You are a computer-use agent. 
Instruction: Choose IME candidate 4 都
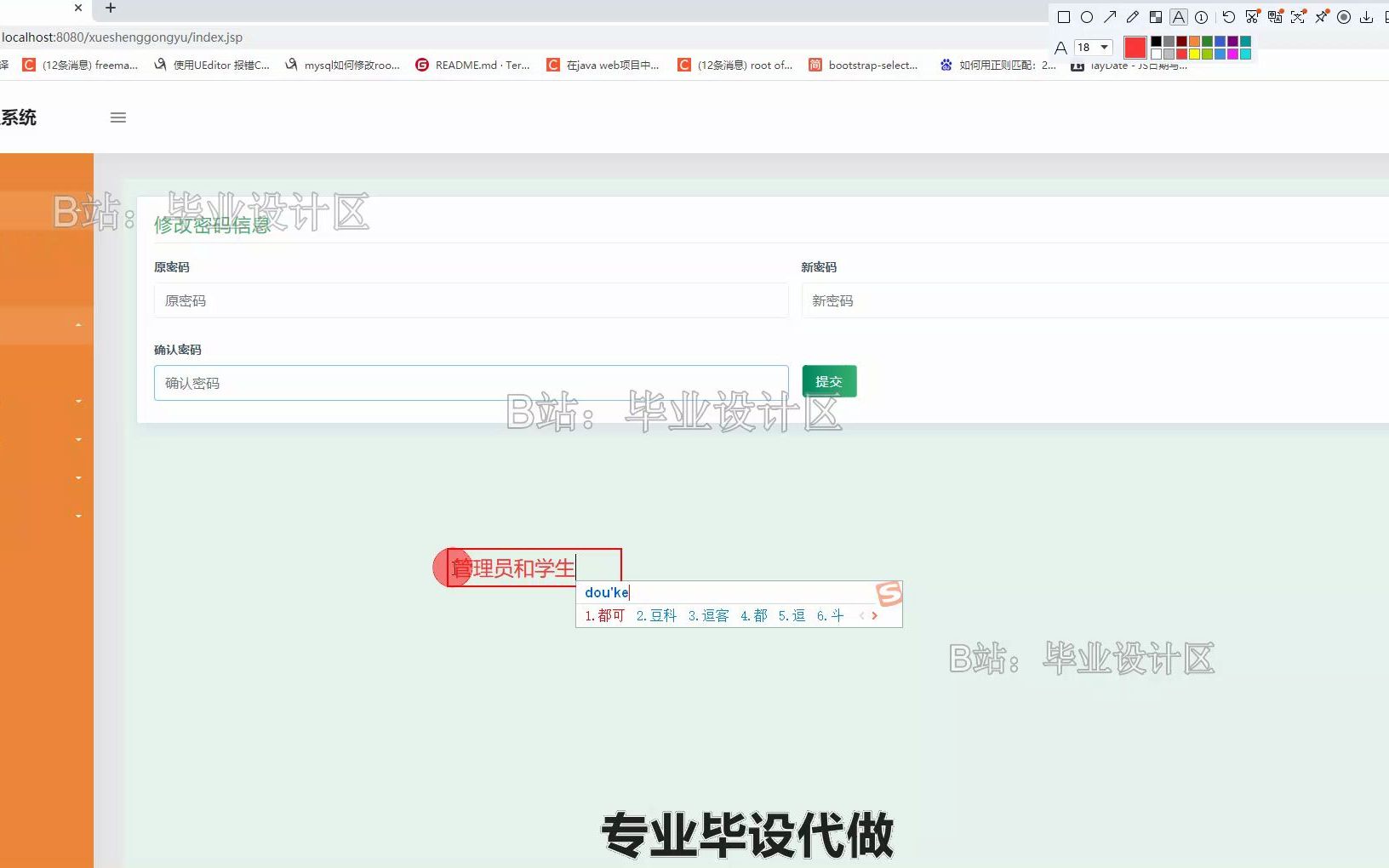coord(754,615)
